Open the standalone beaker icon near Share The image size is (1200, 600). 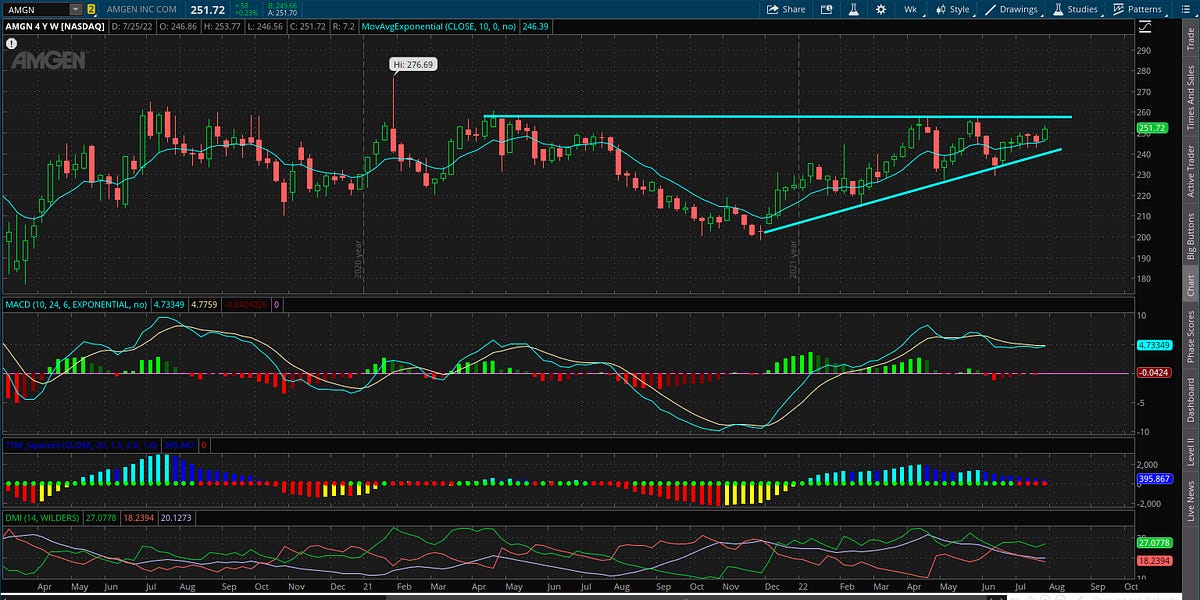853,10
